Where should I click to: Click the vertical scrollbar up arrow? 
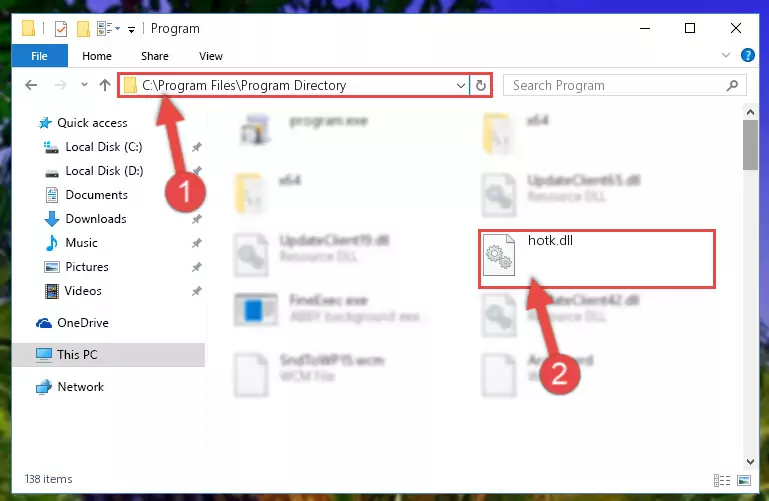point(750,112)
